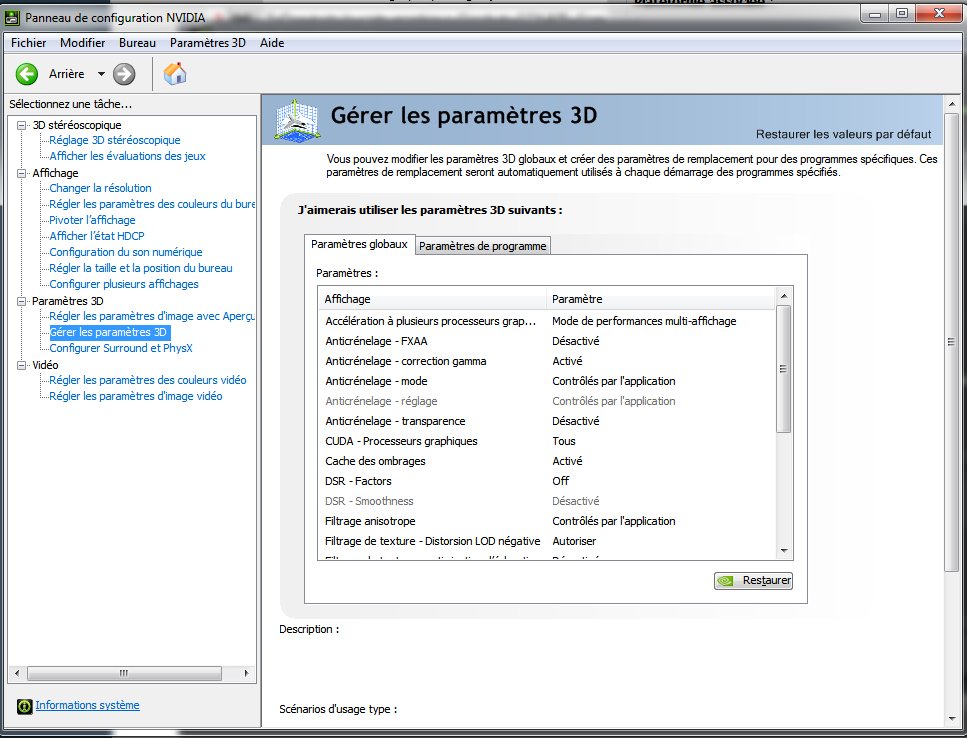Collapse the Vidéo tree node
Viewport: 967px width, 738px height.
22,366
